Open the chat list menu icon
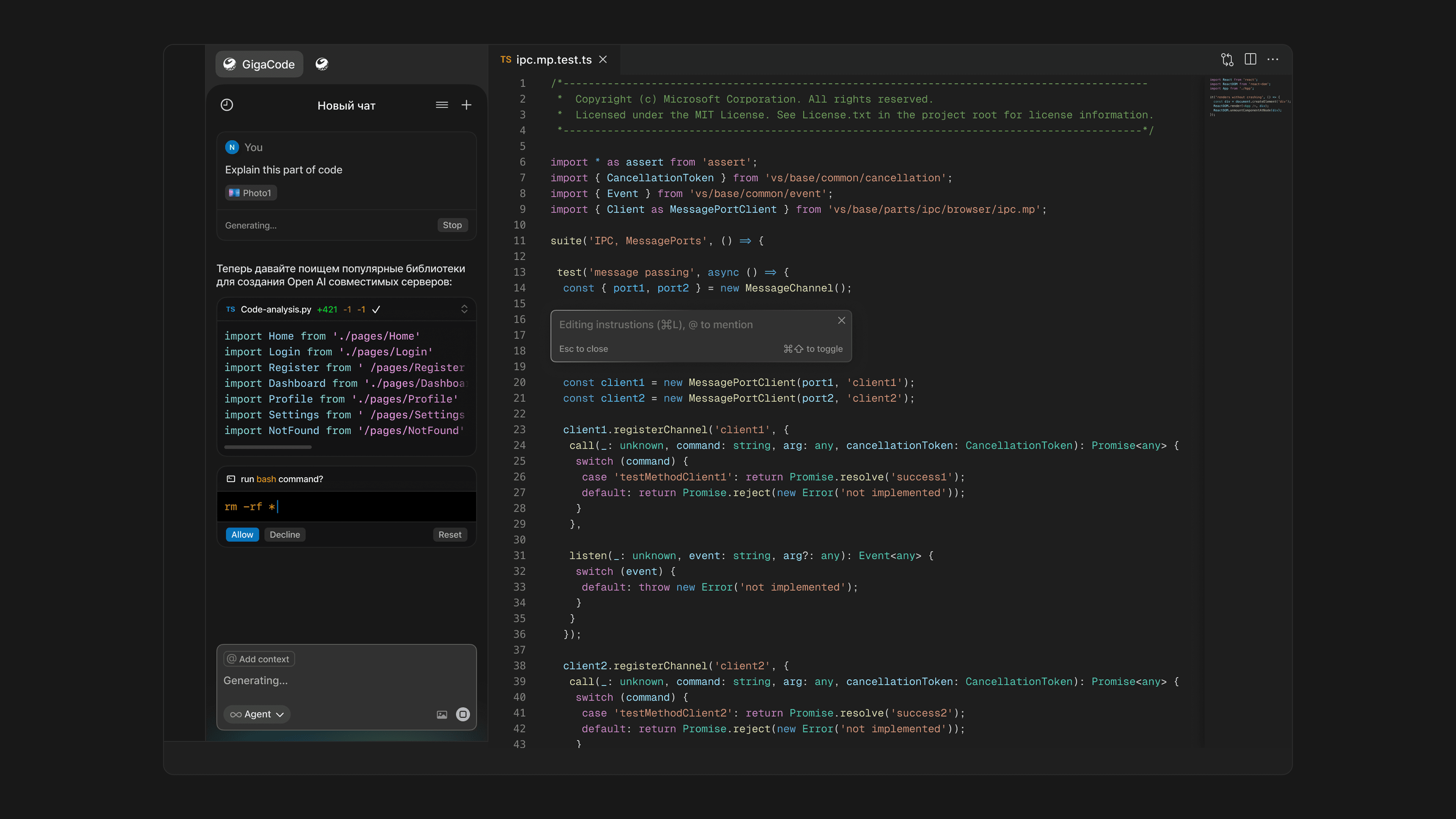 click(x=441, y=105)
